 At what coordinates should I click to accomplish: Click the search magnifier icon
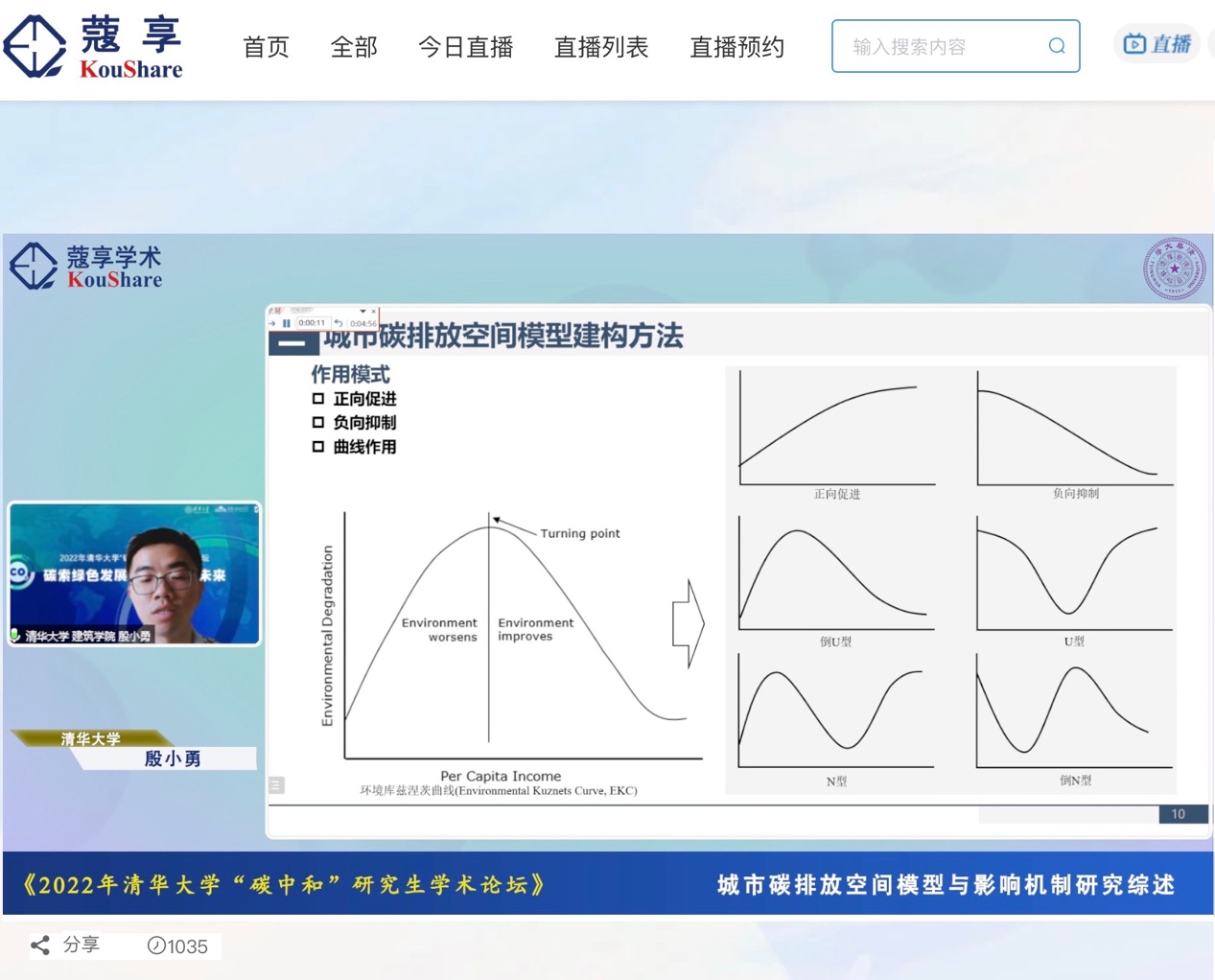pyautogui.click(x=1057, y=45)
